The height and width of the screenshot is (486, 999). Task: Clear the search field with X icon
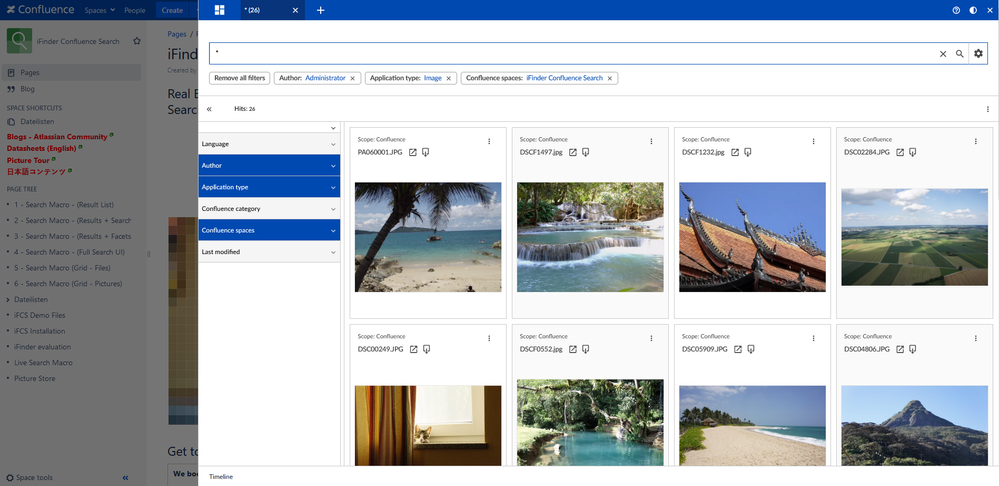point(943,54)
